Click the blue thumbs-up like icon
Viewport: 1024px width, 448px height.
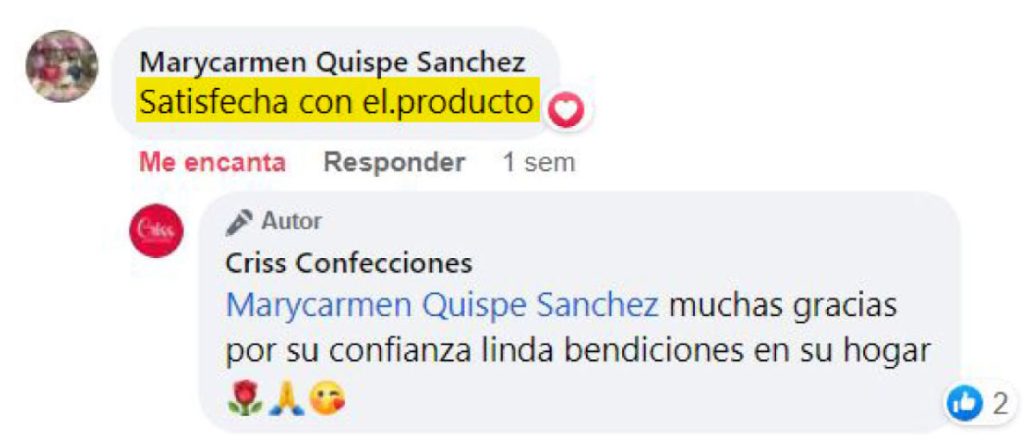coord(965,404)
